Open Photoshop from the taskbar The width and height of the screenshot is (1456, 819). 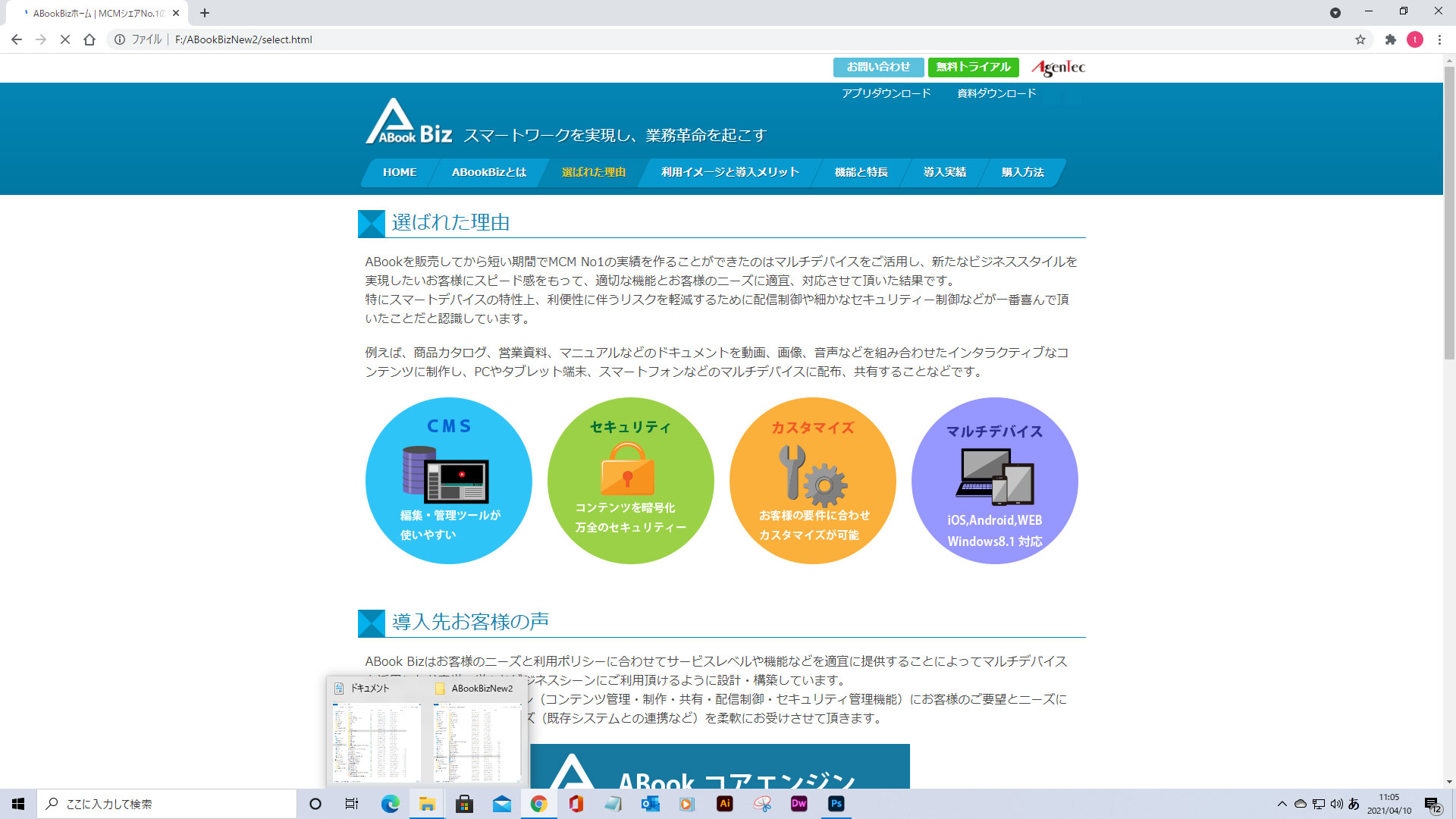[836, 804]
